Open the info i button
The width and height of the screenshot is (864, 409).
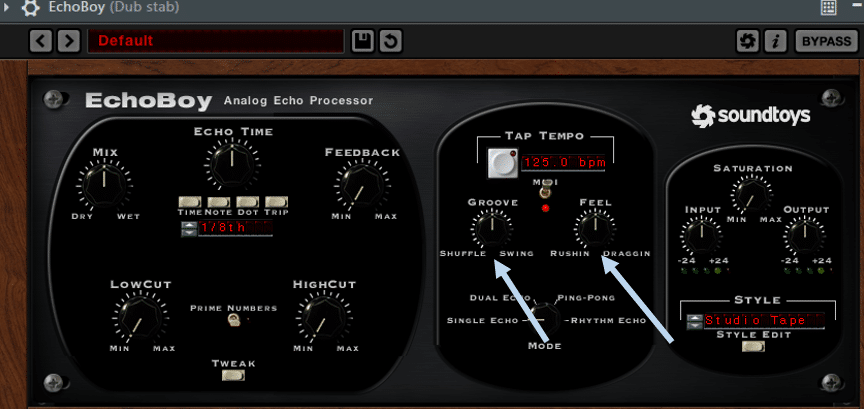tap(776, 41)
